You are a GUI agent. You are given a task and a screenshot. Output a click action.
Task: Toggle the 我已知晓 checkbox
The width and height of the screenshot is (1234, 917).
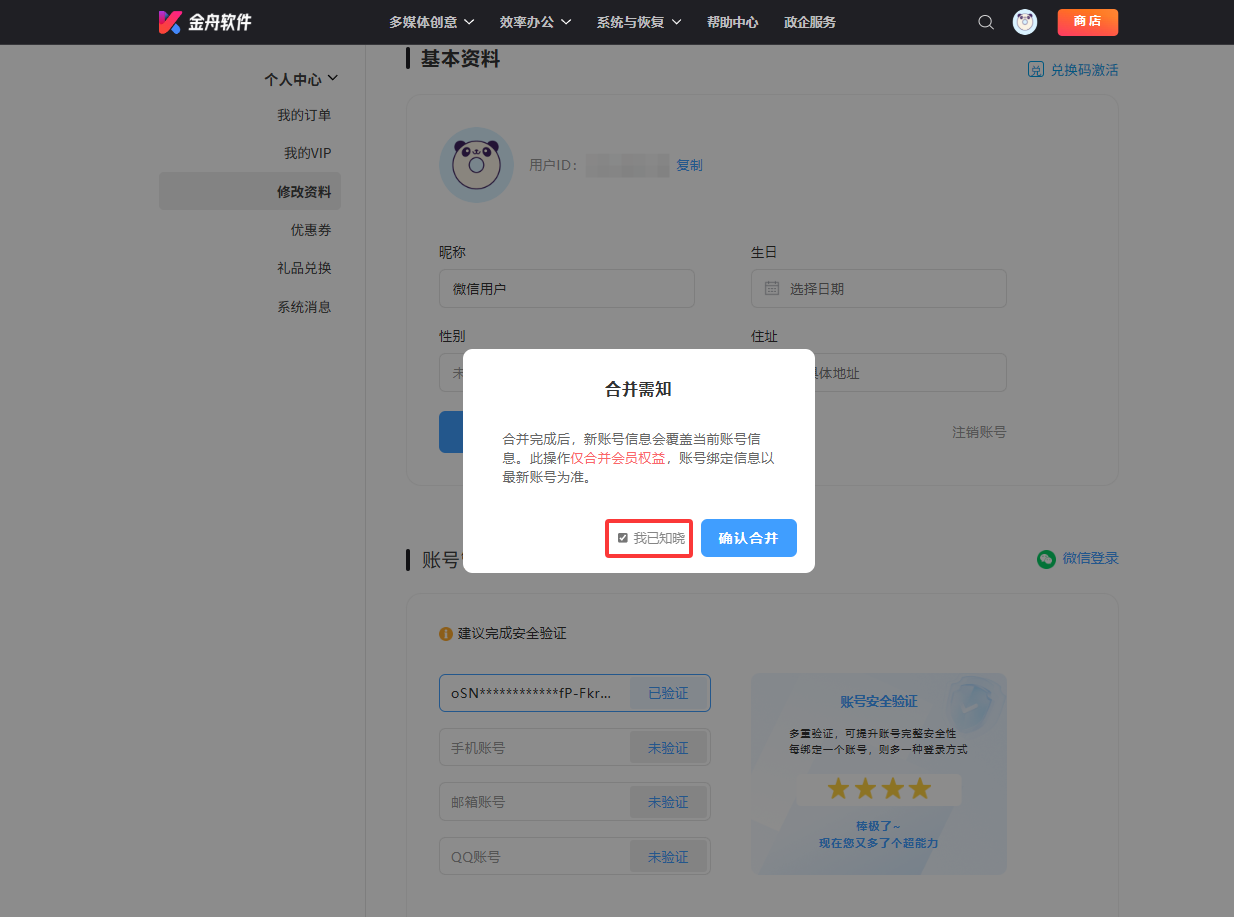pos(623,538)
